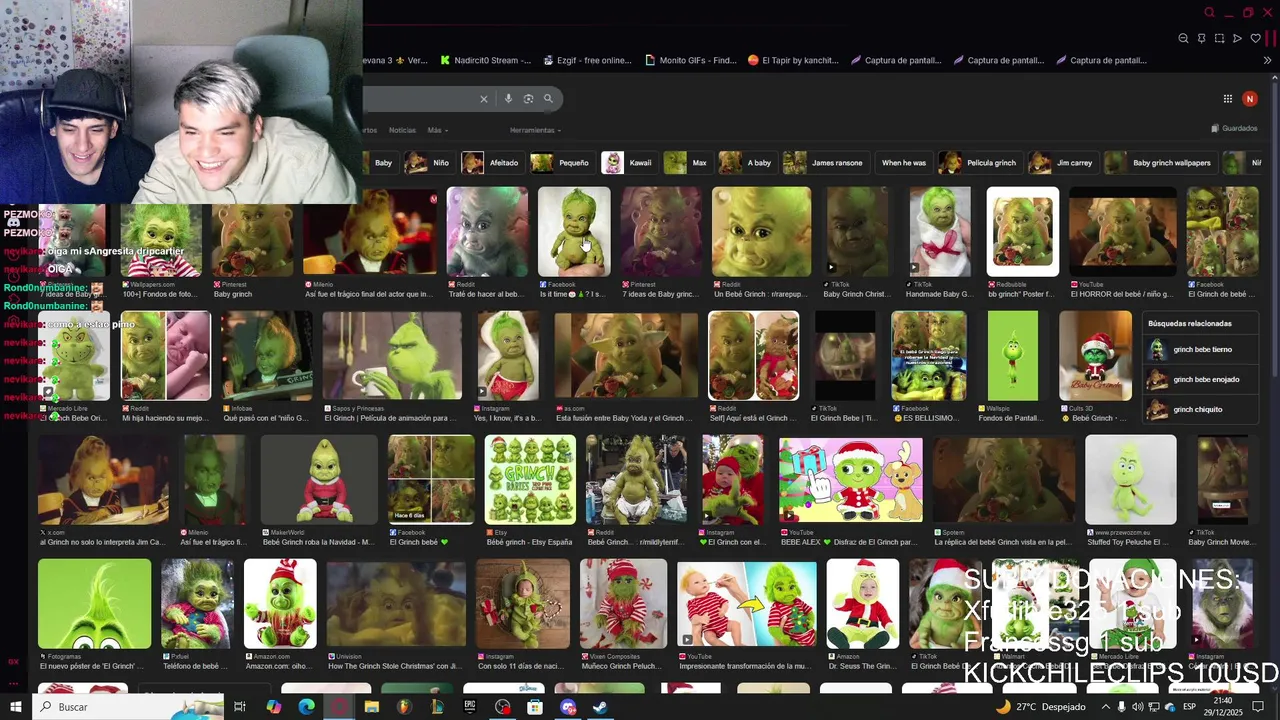Select the A baby filter chip
Viewport: 1280px width, 720px height.
point(746,163)
